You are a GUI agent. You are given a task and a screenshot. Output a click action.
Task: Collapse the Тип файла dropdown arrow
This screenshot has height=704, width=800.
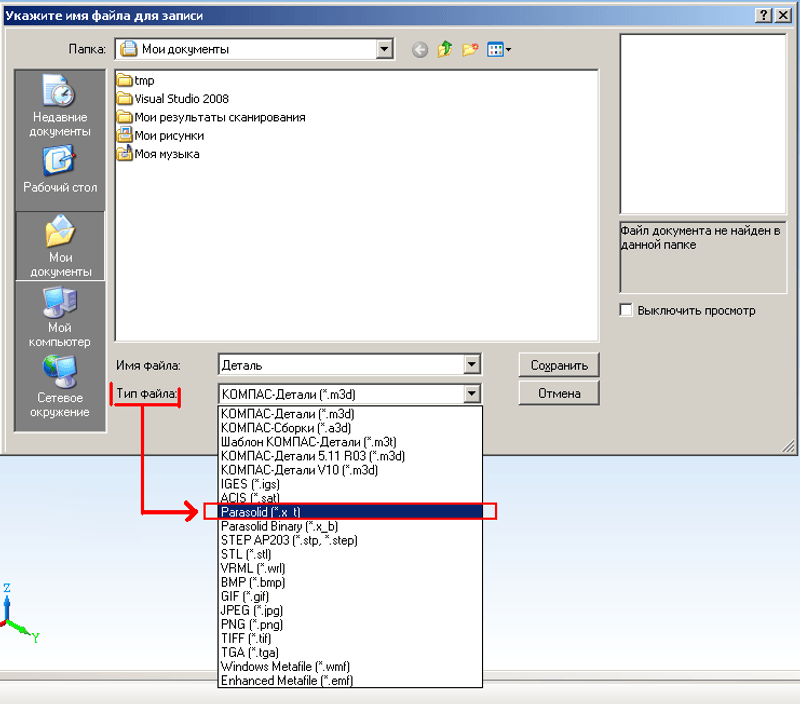tap(472, 394)
